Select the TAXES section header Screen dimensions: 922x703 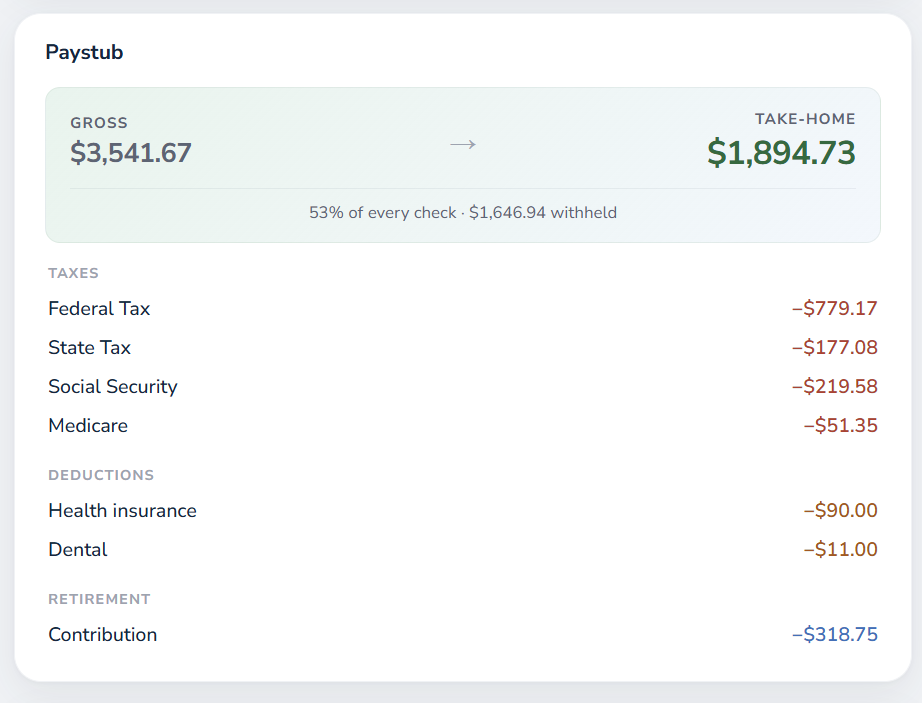coord(73,273)
